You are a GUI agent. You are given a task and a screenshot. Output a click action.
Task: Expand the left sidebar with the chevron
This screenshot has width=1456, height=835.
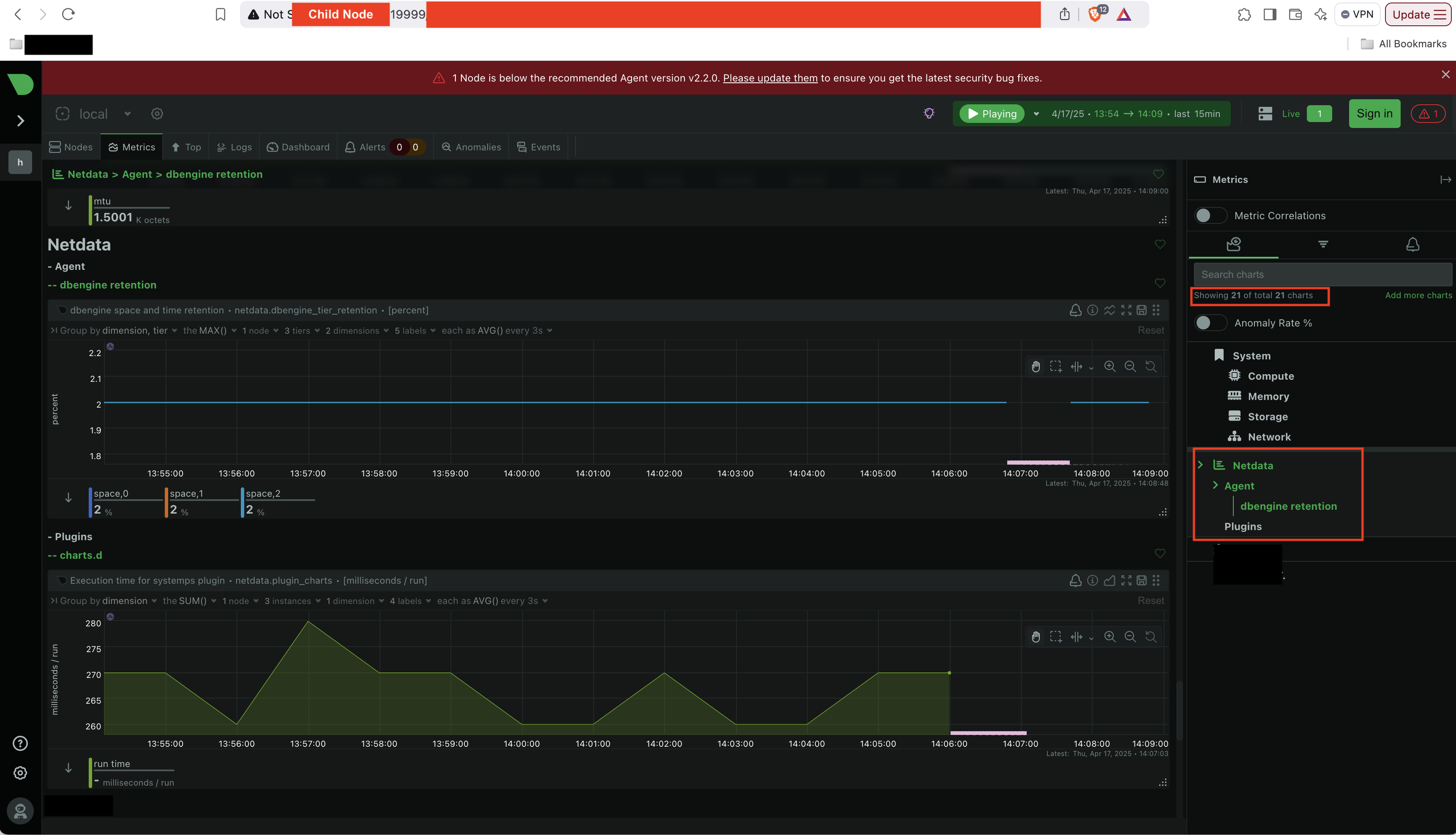click(21, 120)
